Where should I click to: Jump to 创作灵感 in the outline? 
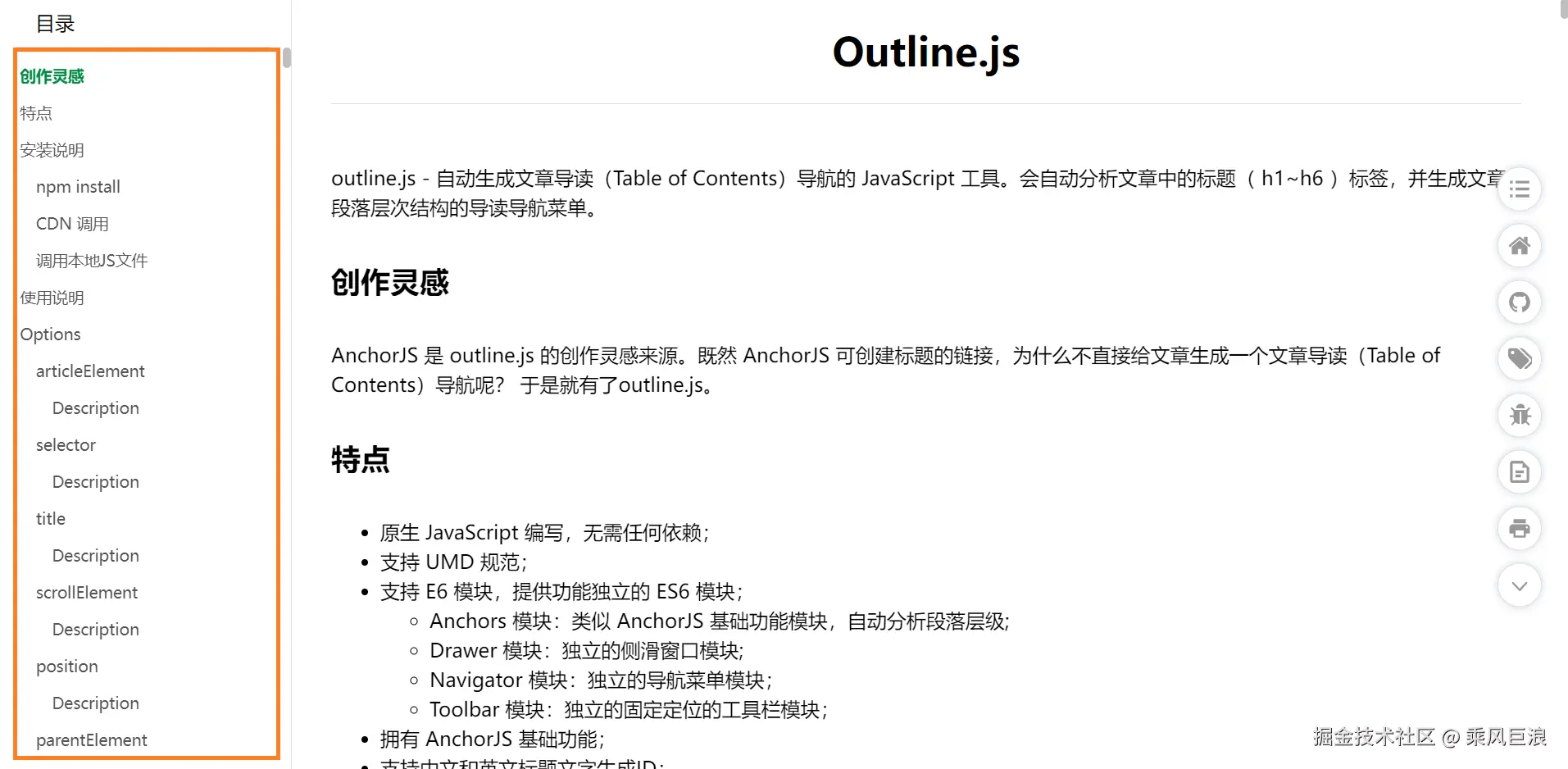click(x=52, y=76)
